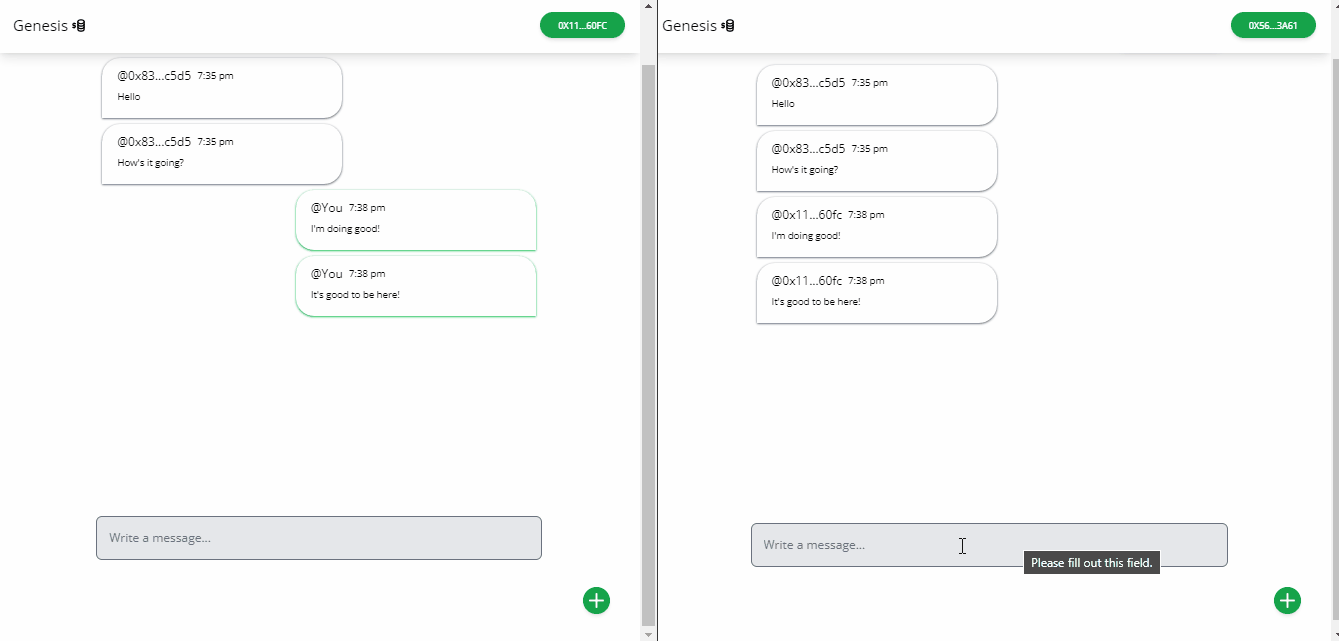Click your It's good to be here! bubble

click(x=416, y=286)
